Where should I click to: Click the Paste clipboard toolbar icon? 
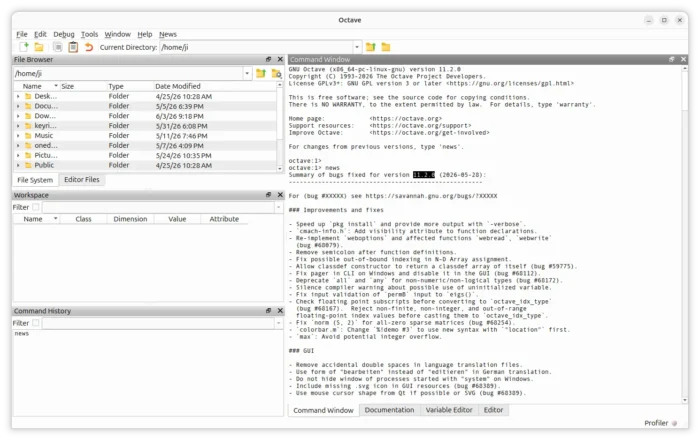[73, 47]
